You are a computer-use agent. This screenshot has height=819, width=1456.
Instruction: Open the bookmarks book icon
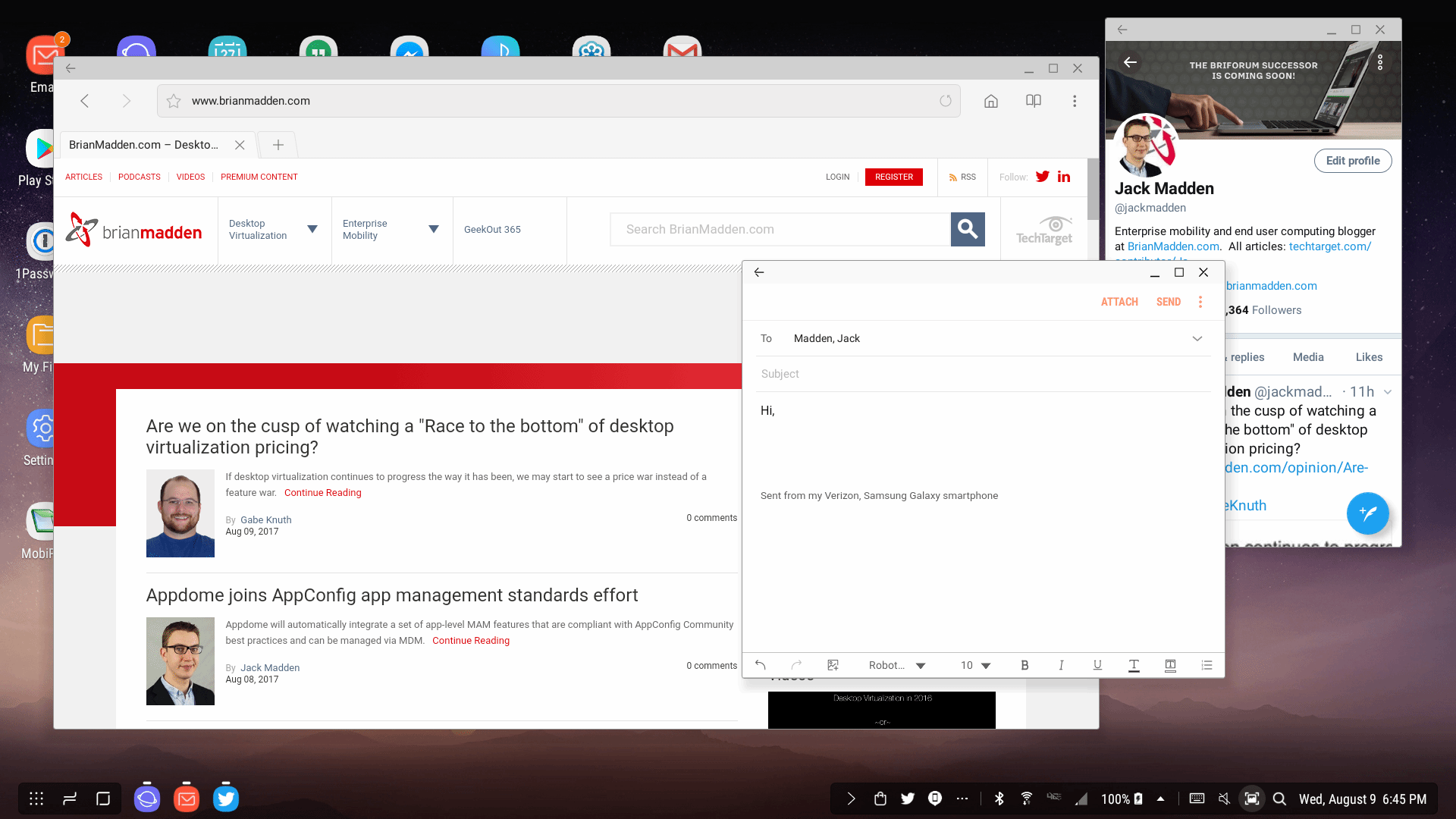1034,101
